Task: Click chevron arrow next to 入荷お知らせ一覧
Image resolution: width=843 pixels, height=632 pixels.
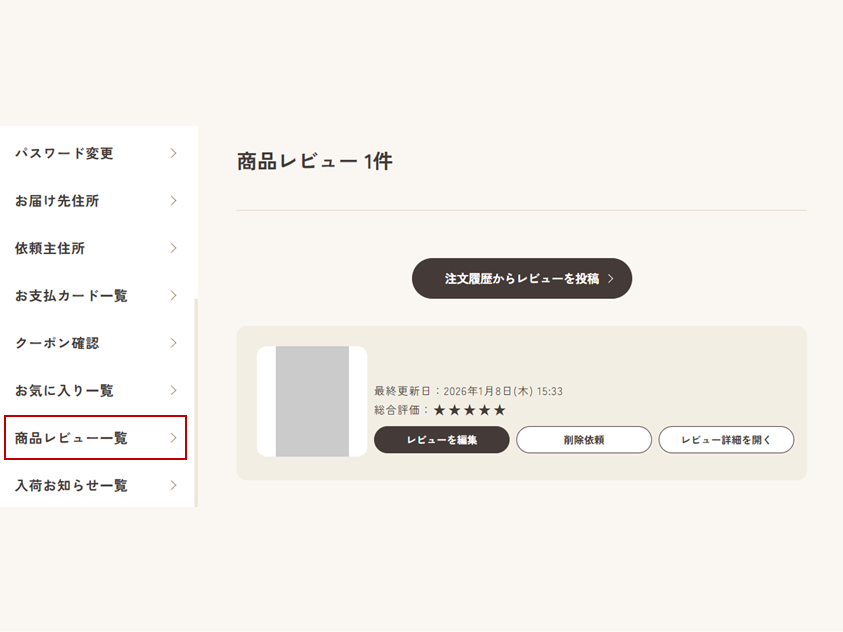Action: tap(173, 485)
